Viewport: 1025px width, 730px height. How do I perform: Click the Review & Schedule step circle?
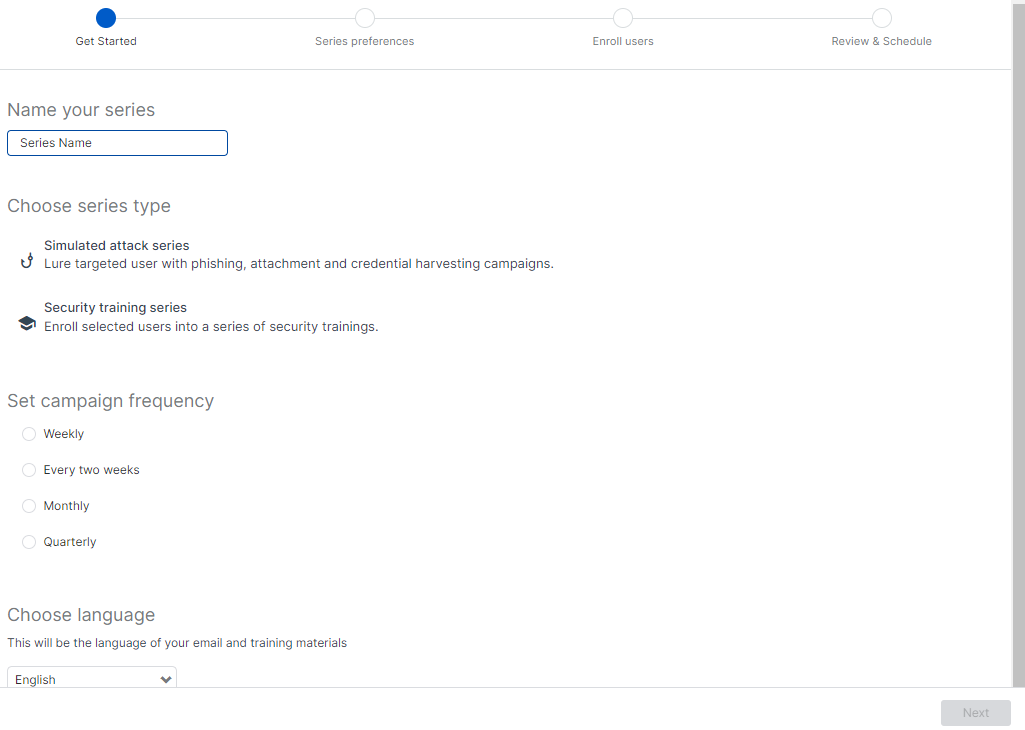tap(881, 18)
